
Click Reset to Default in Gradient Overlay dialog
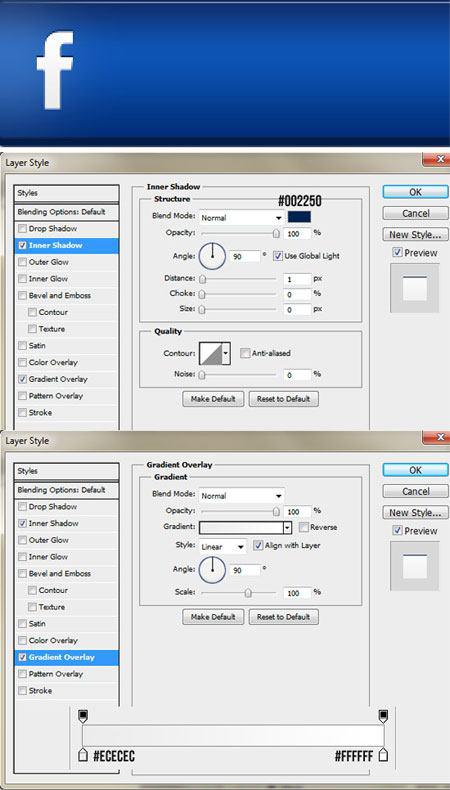tap(283, 617)
